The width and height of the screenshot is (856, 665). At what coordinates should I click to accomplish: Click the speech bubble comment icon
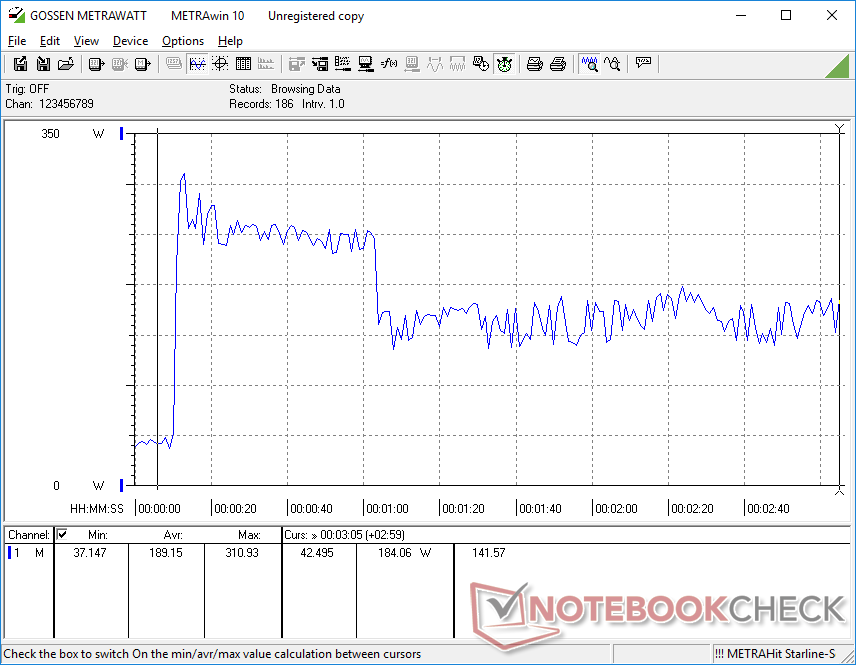(643, 63)
